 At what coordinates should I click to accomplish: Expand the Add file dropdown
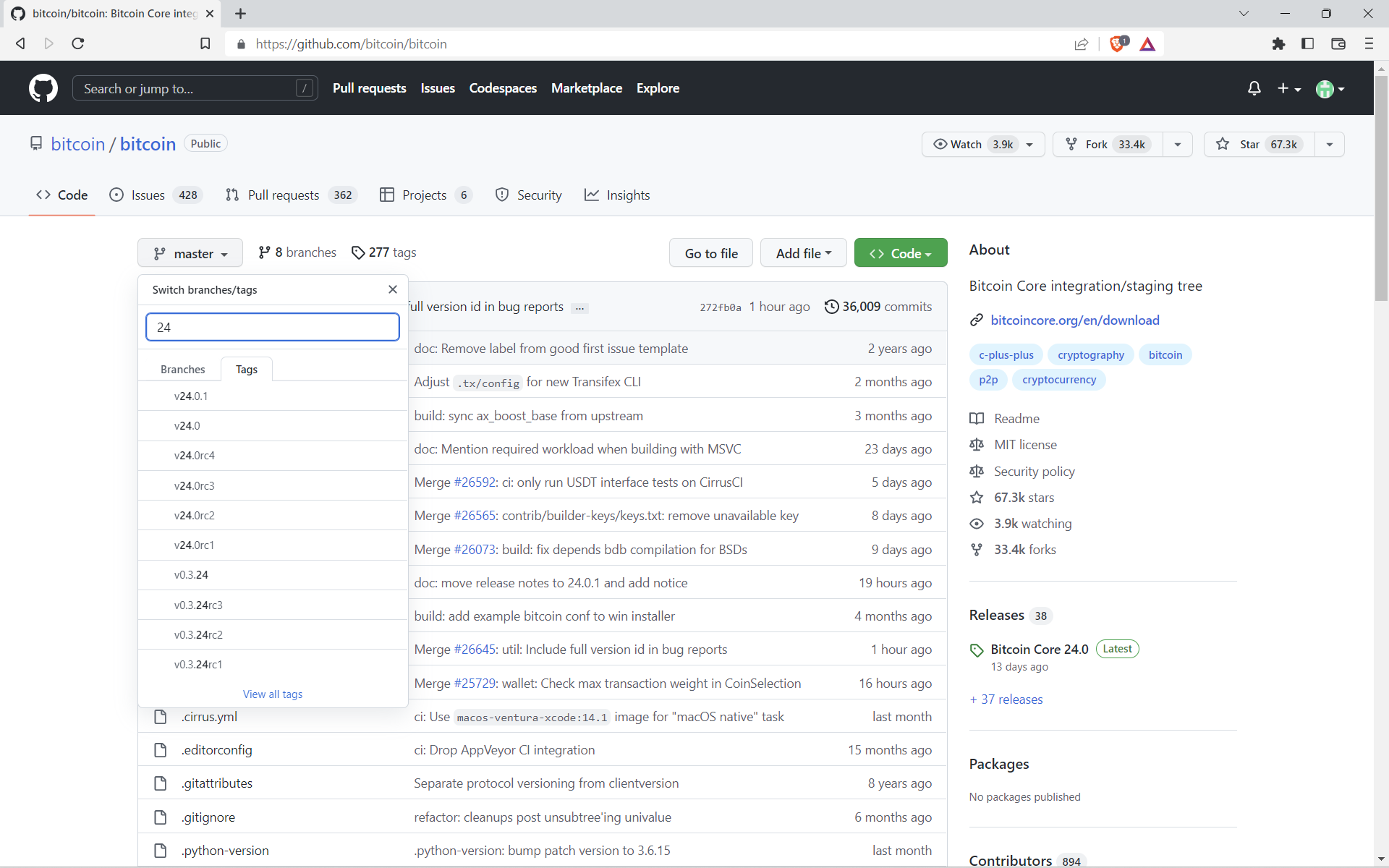[x=803, y=253]
